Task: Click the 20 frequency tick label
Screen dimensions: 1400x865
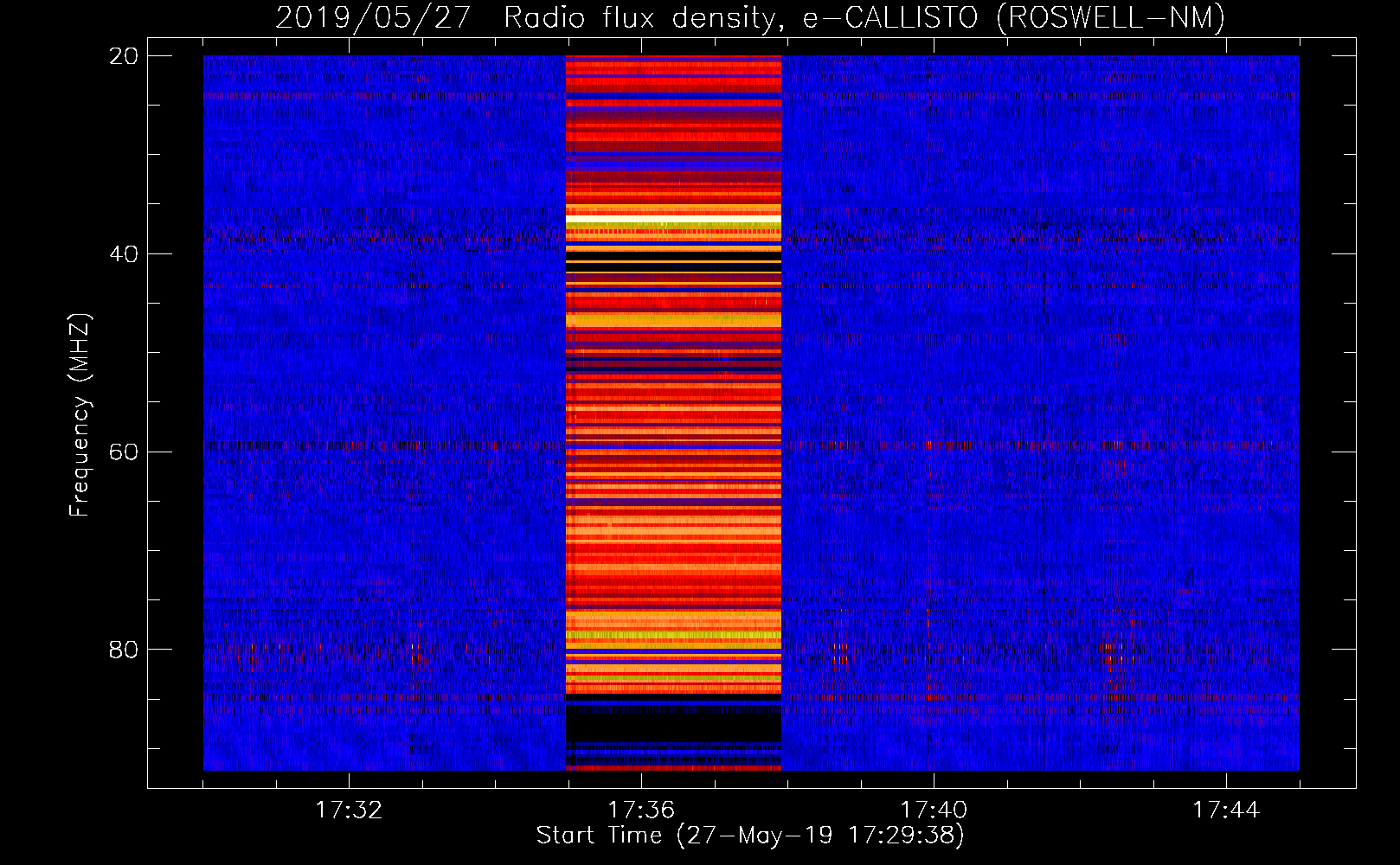Action: pos(124,56)
